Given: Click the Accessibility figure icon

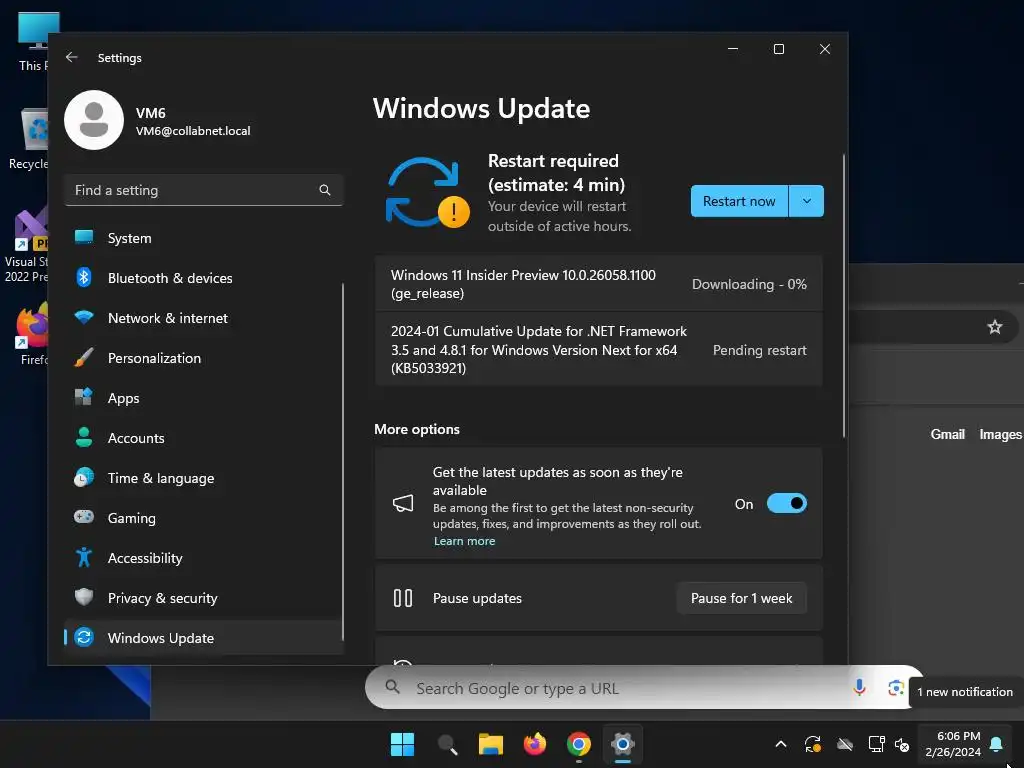Looking at the screenshot, I should (x=84, y=557).
